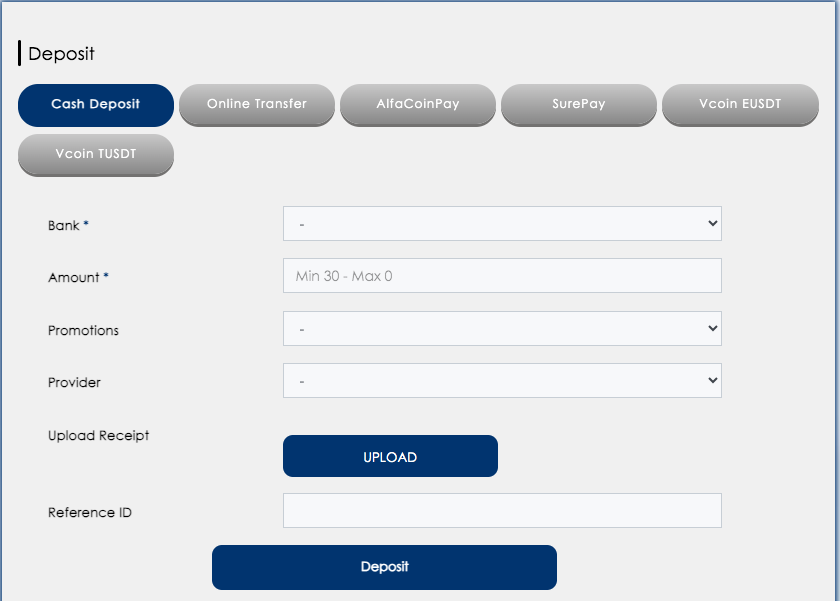
Task: Click the Promotions field label
Action: click(x=83, y=330)
